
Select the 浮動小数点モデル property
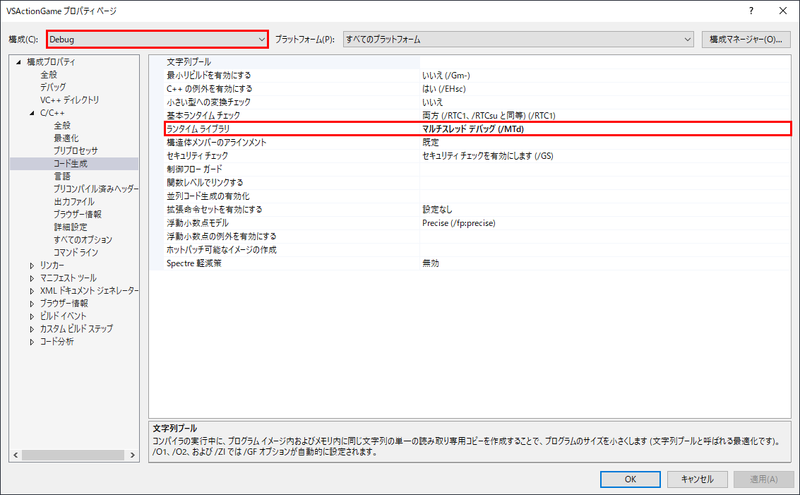197,223
